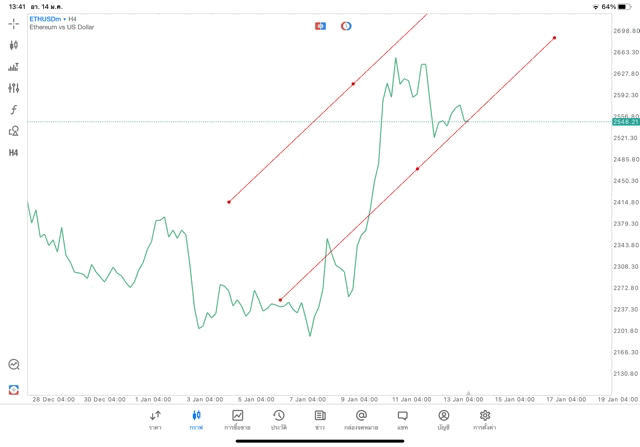Activate the crosshair cursor tool
Viewport: 640px width, 447px height.
coord(14,23)
